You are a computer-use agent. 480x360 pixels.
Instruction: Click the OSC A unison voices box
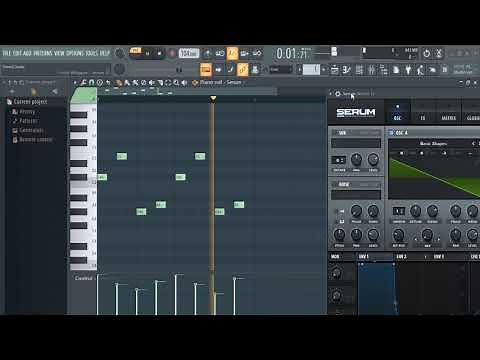coord(399,211)
